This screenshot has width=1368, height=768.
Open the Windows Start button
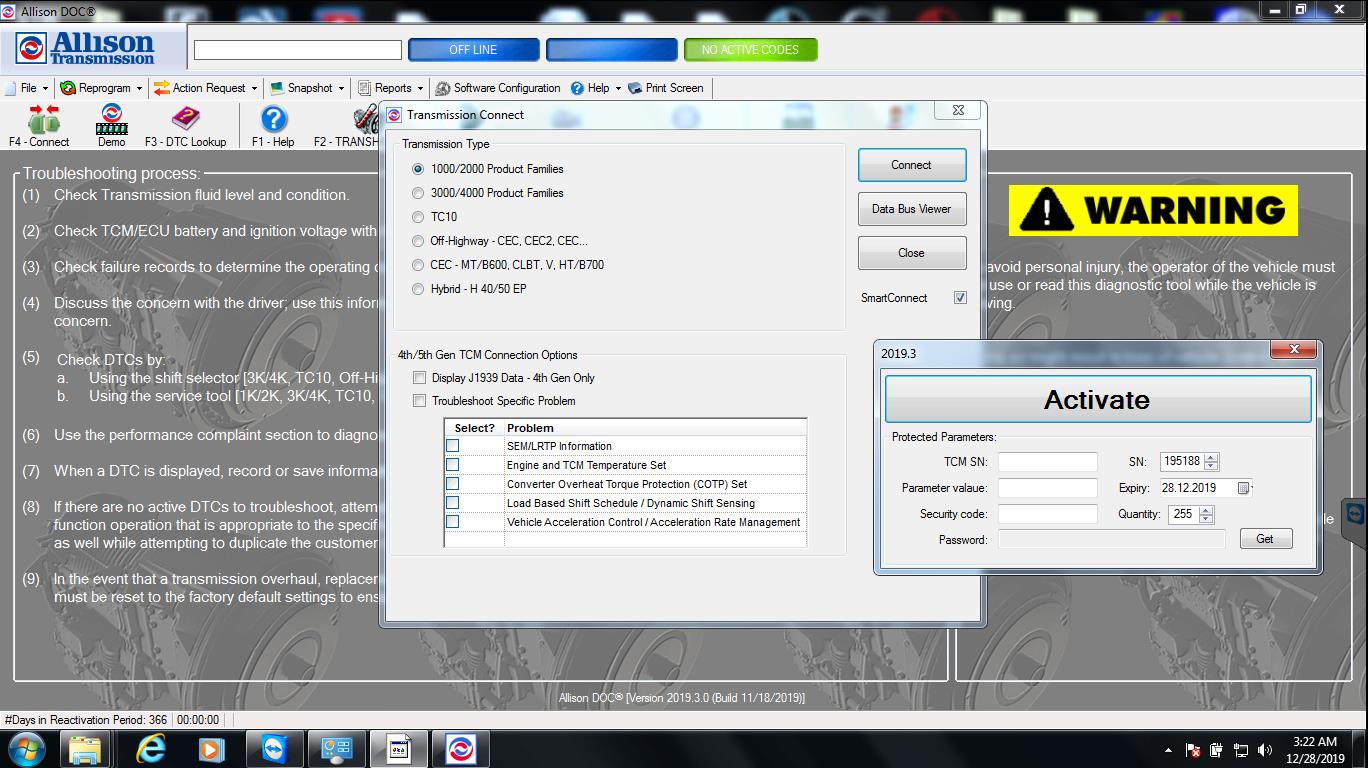pyautogui.click(x=25, y=748)
